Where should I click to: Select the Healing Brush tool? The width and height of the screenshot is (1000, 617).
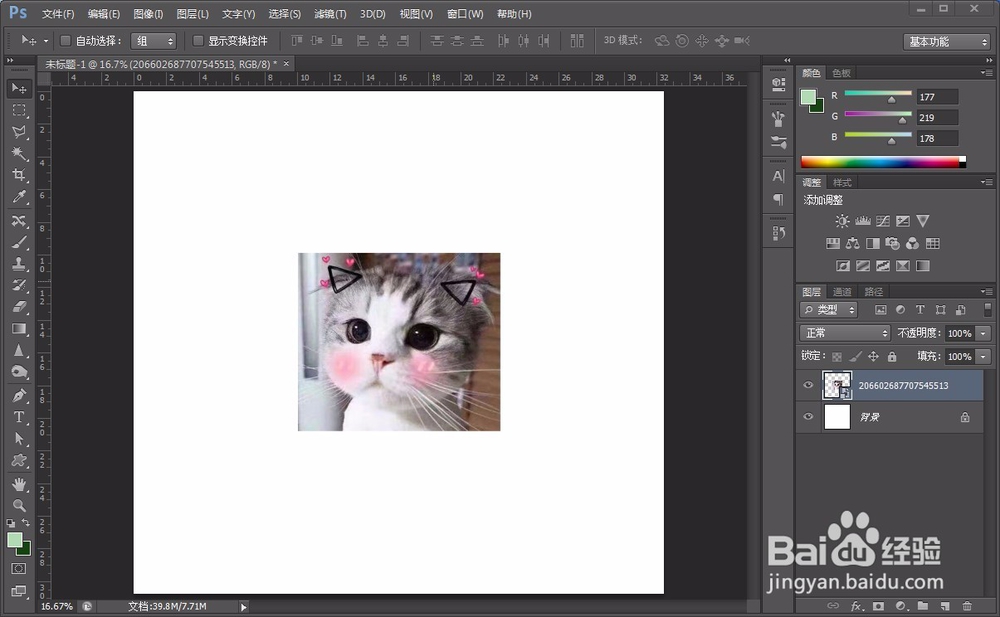click(19, 221)
